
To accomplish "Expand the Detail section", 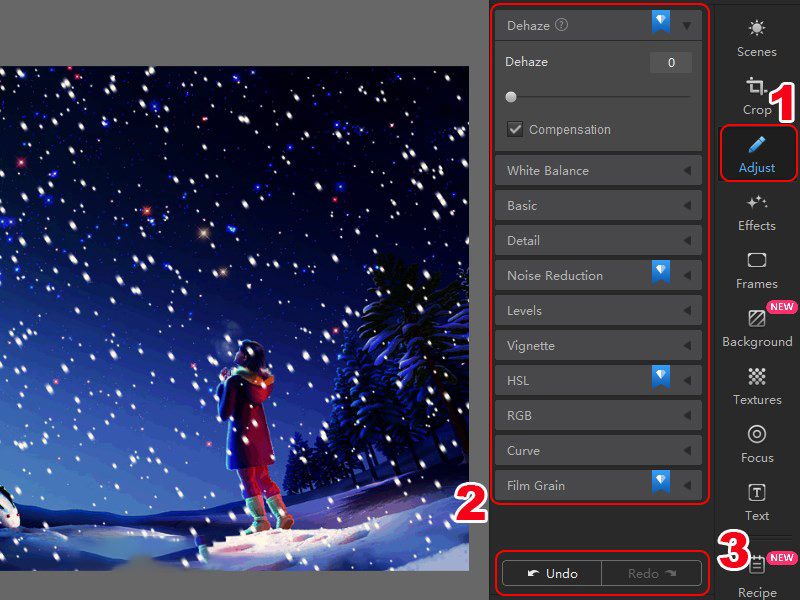I will (598, 240).
